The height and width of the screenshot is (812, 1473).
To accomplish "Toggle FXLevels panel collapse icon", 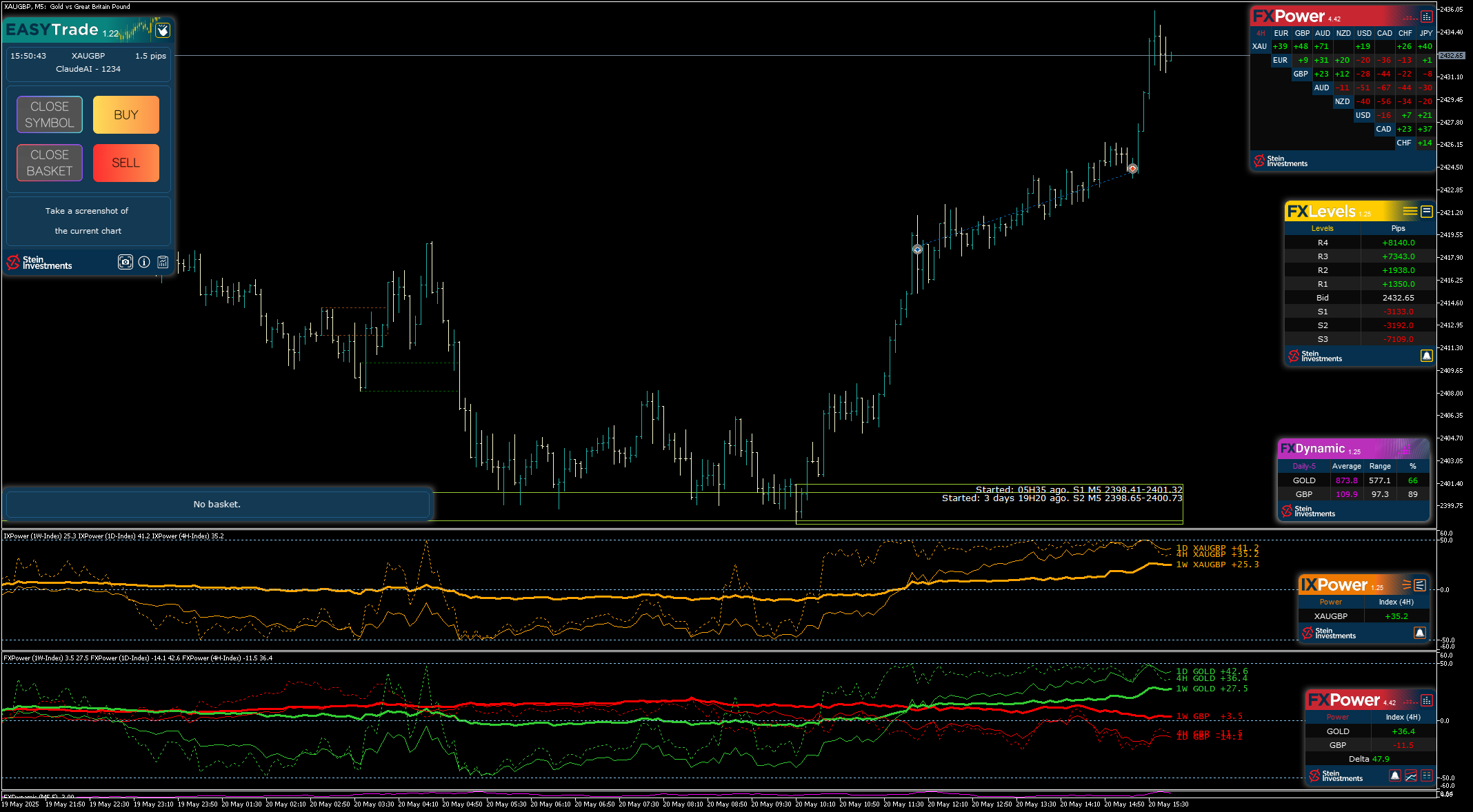I will (x=1427, y=212).
